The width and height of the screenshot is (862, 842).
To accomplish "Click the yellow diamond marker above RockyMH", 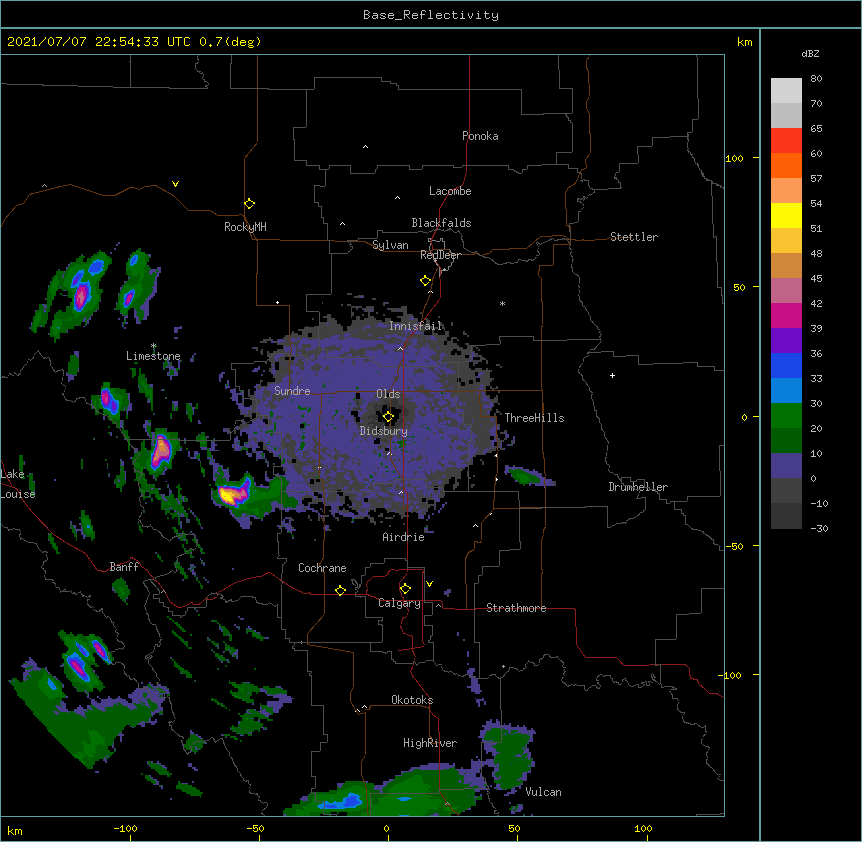I will click(x=249, y=203).
